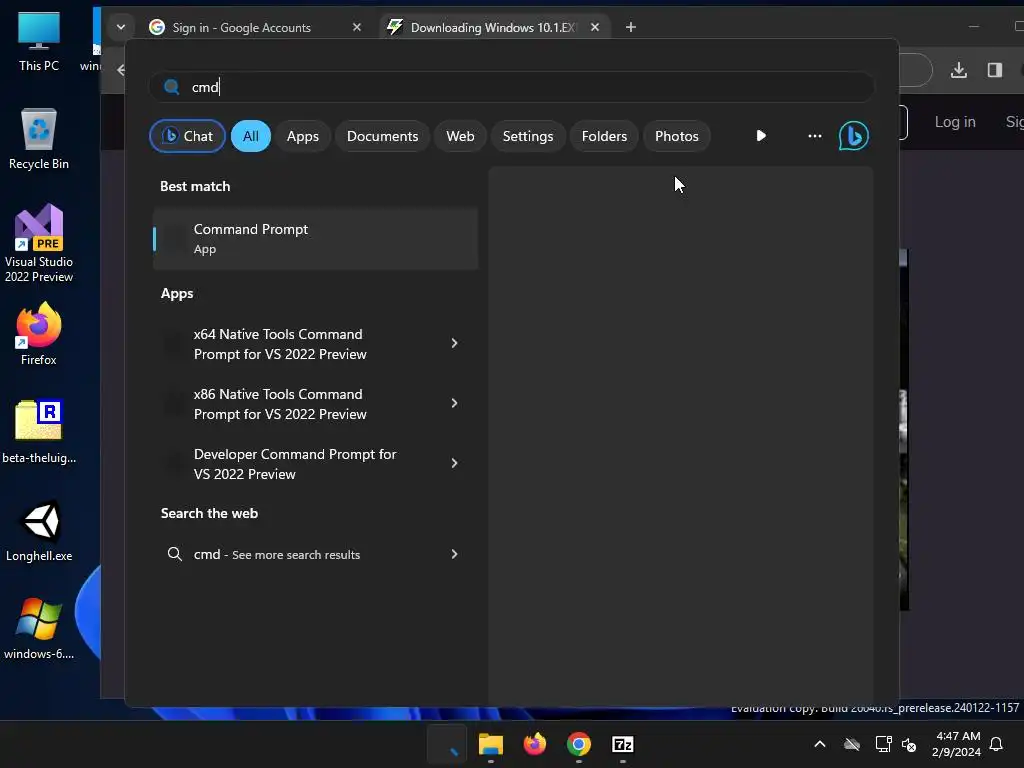Viewport: 1024px width, 768px height.
Task: Select the Photos filter
Action: pos(677,136)
